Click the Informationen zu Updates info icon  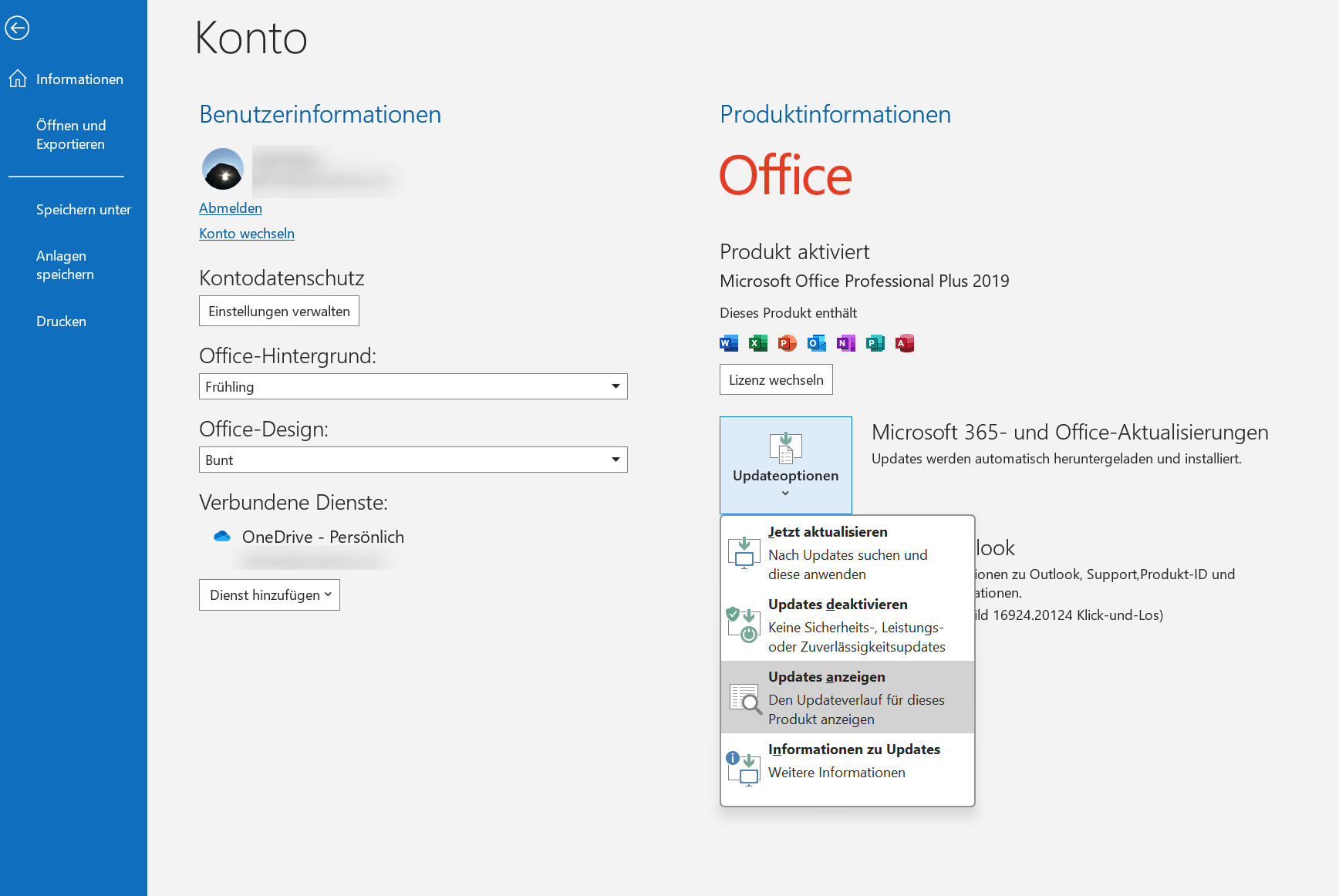pyautogui.click(x=744, y=769)
